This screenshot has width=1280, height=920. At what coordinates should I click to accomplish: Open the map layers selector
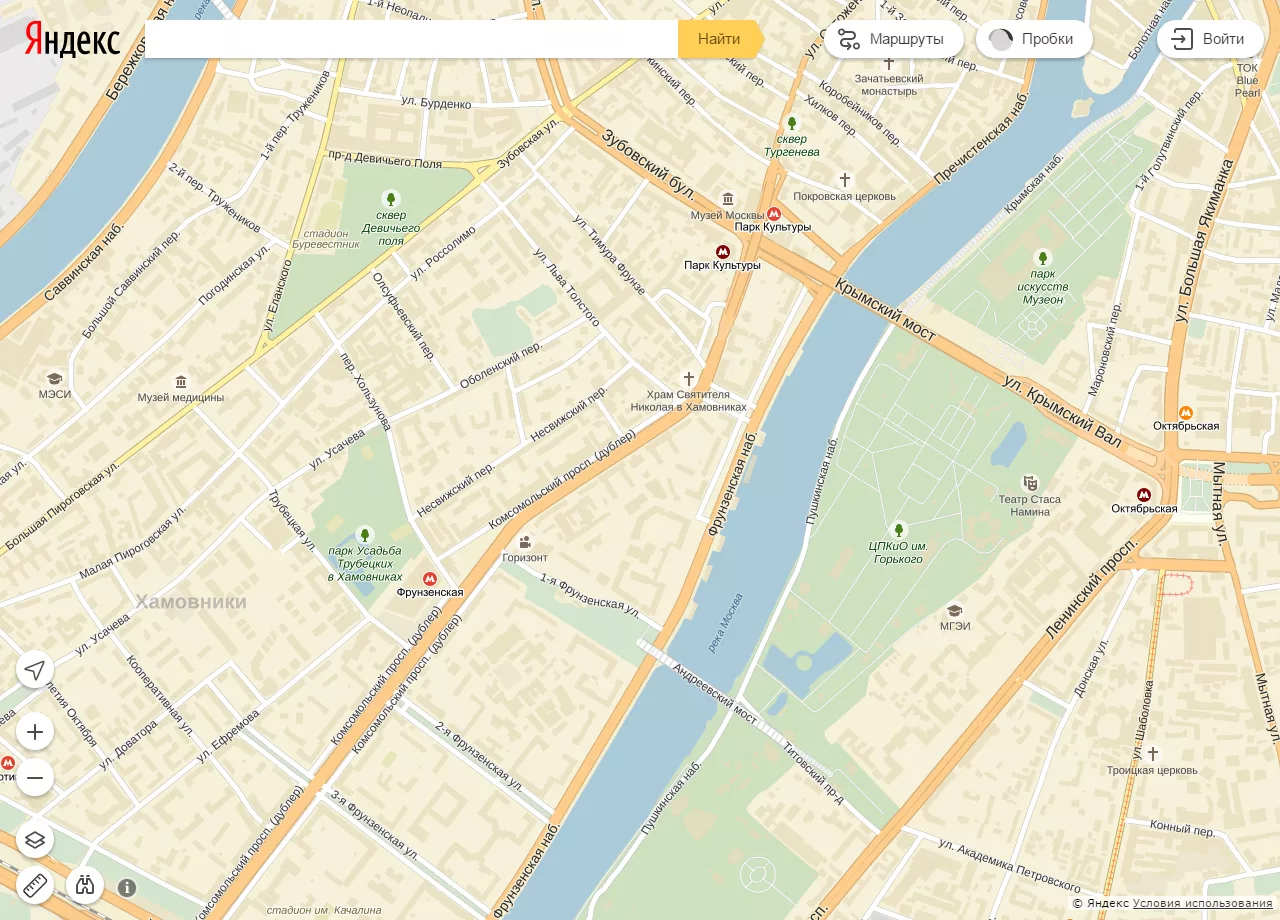tap(35, 839)
